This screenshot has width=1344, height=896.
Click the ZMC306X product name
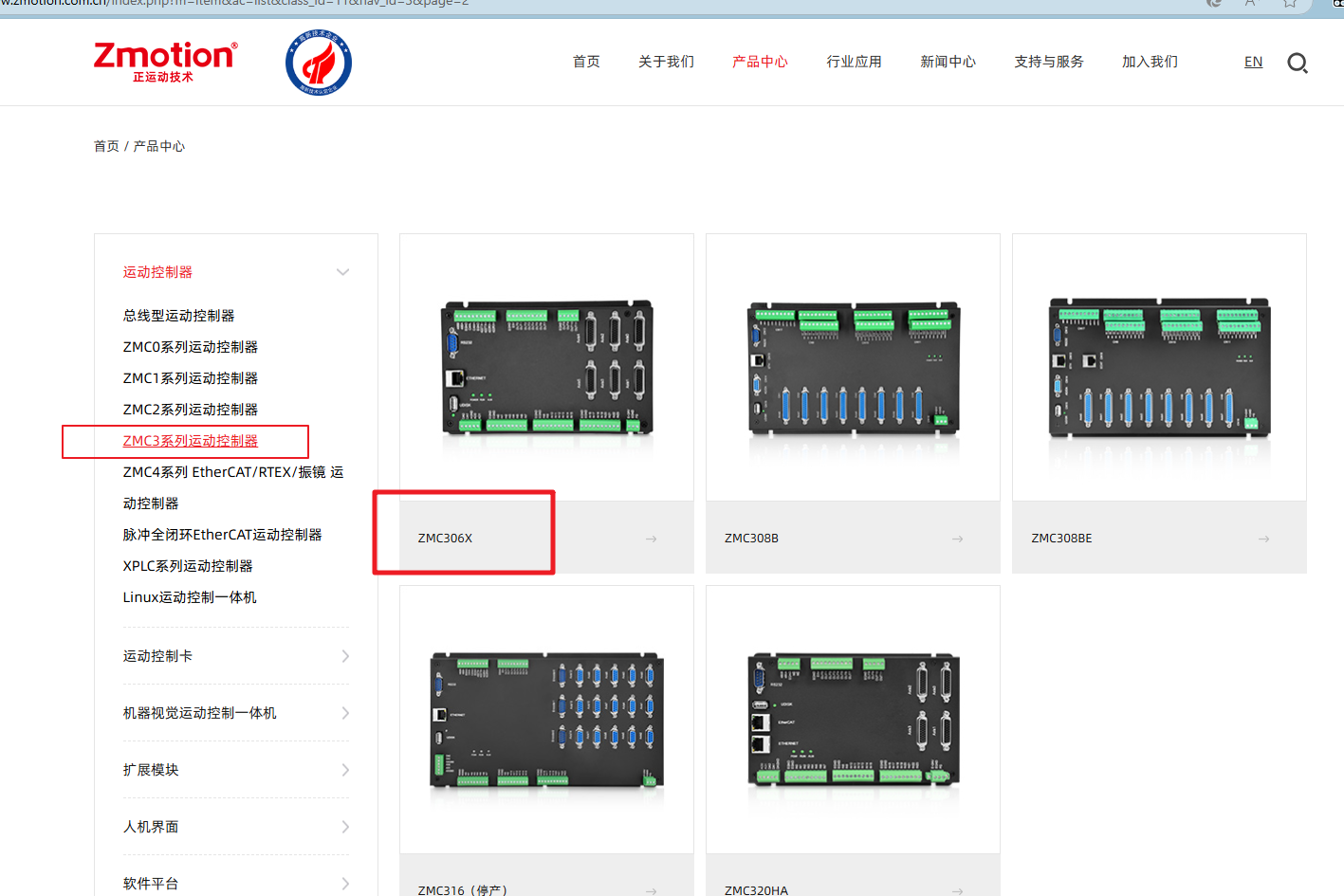(445, 539)
